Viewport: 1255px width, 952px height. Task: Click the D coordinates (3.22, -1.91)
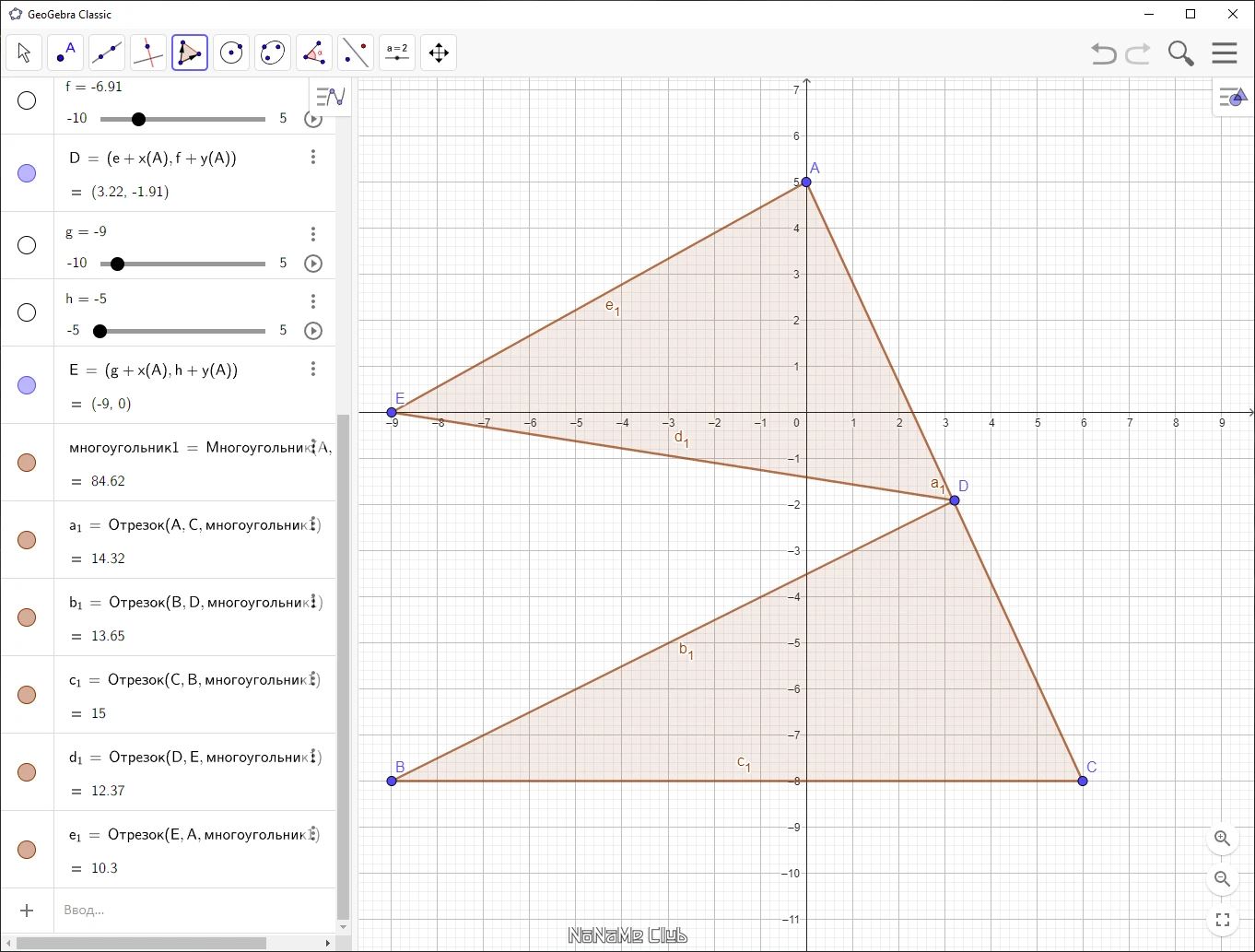(130, 192)
